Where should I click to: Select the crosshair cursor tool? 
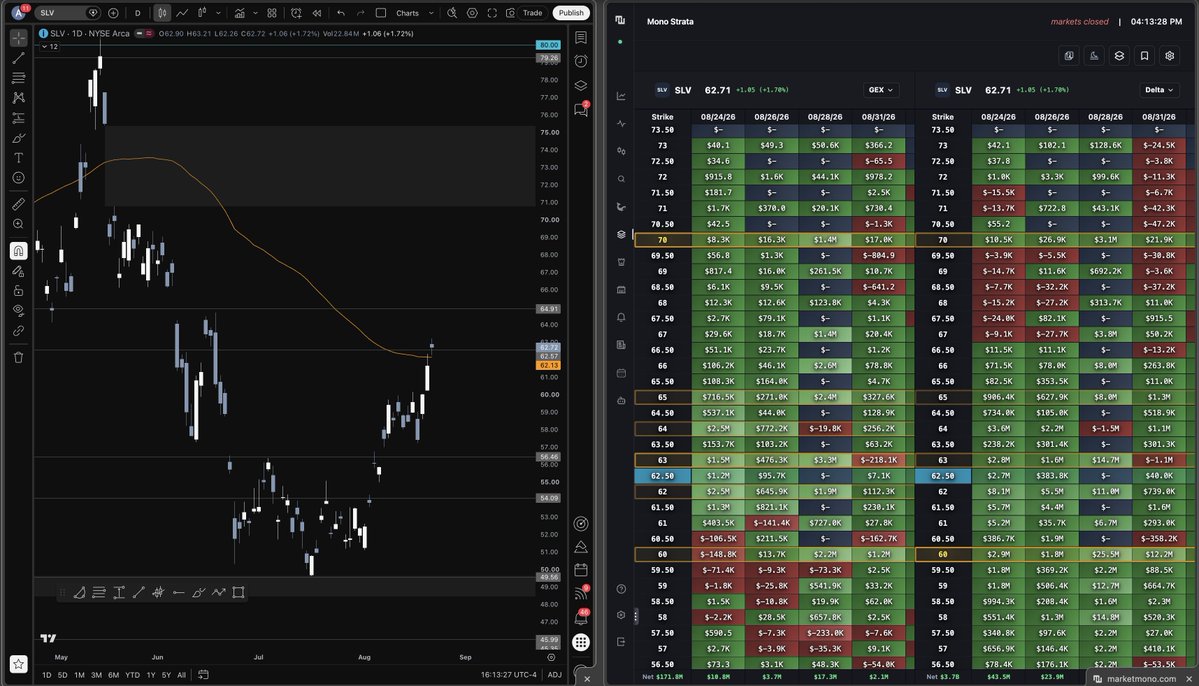18,37
